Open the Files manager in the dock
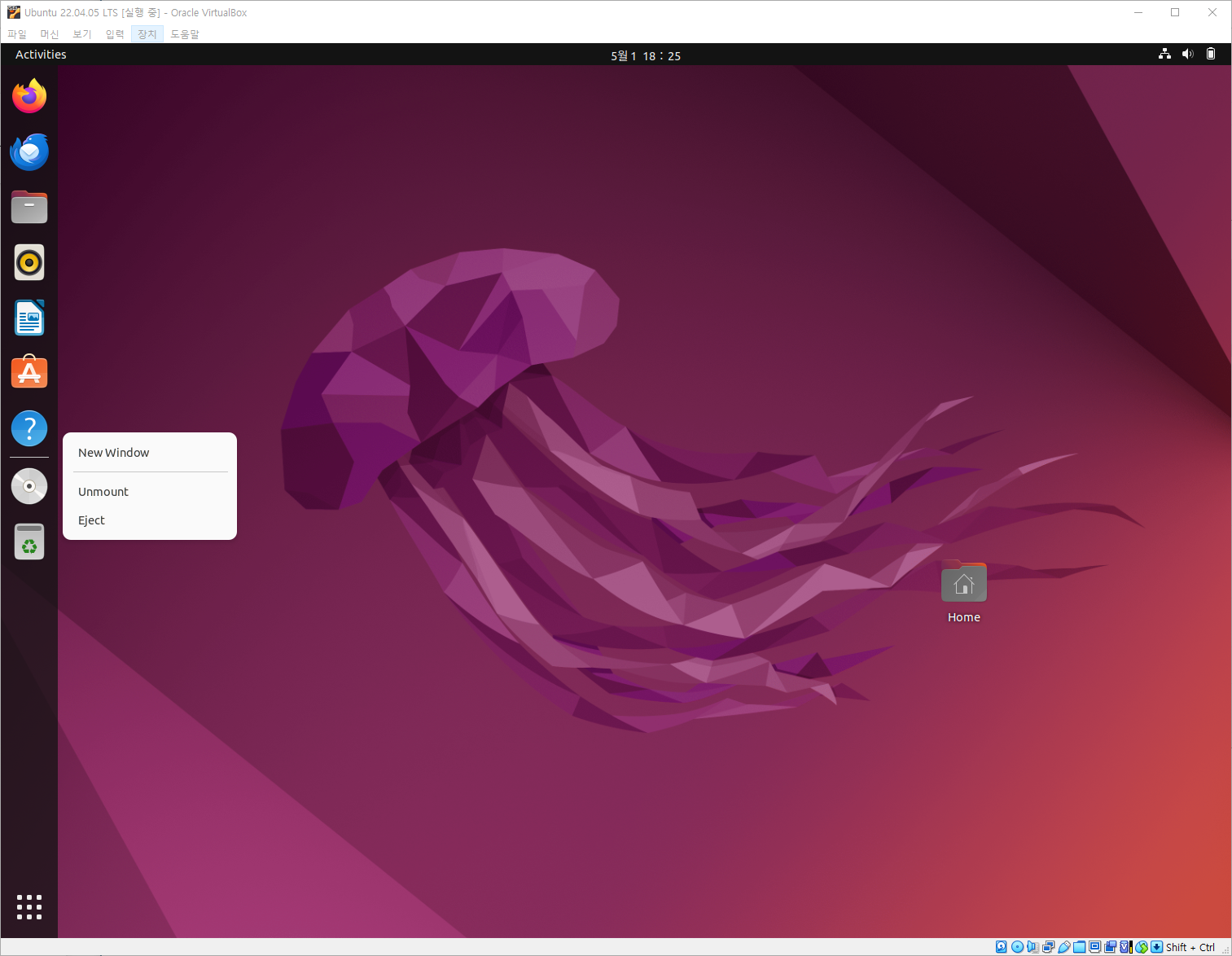 click(x=29, y=207)
